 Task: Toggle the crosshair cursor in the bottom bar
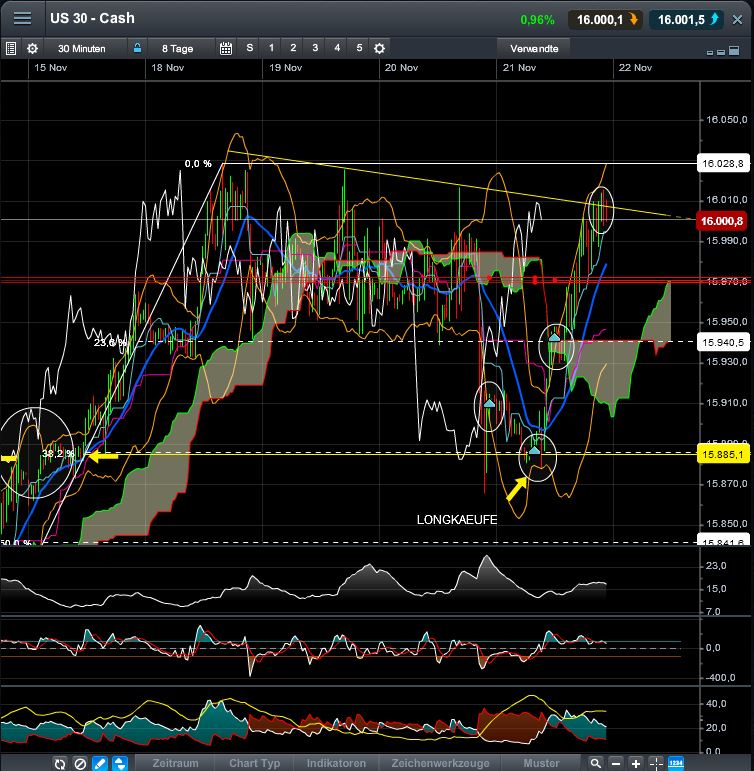click(656, 763)
